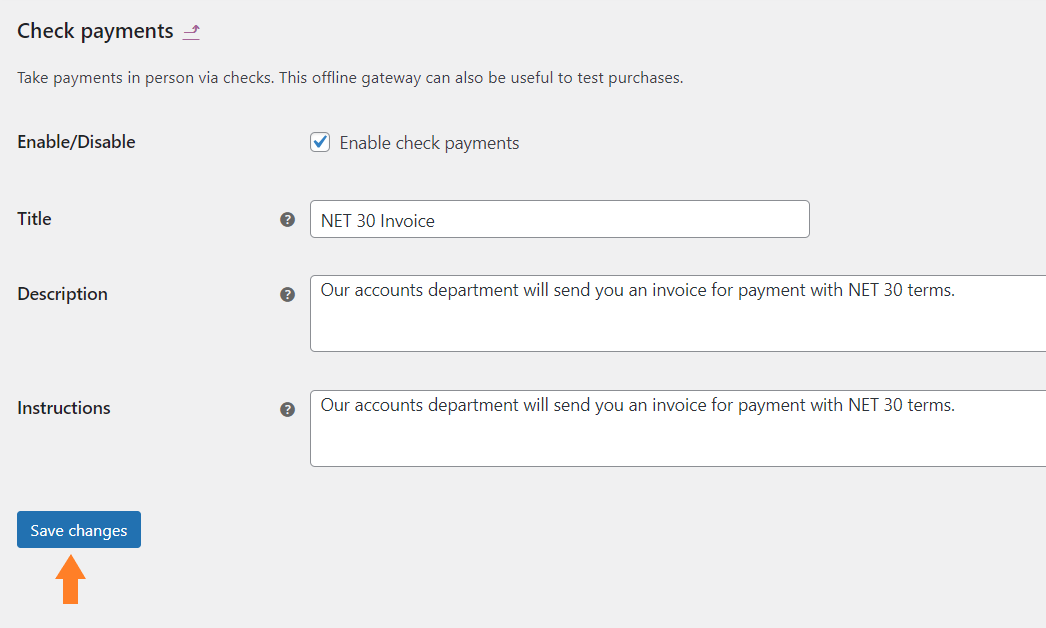Click the return arrow beside Check payments heading
Screen dimensions: 1046x628
[x=191, y=31]
